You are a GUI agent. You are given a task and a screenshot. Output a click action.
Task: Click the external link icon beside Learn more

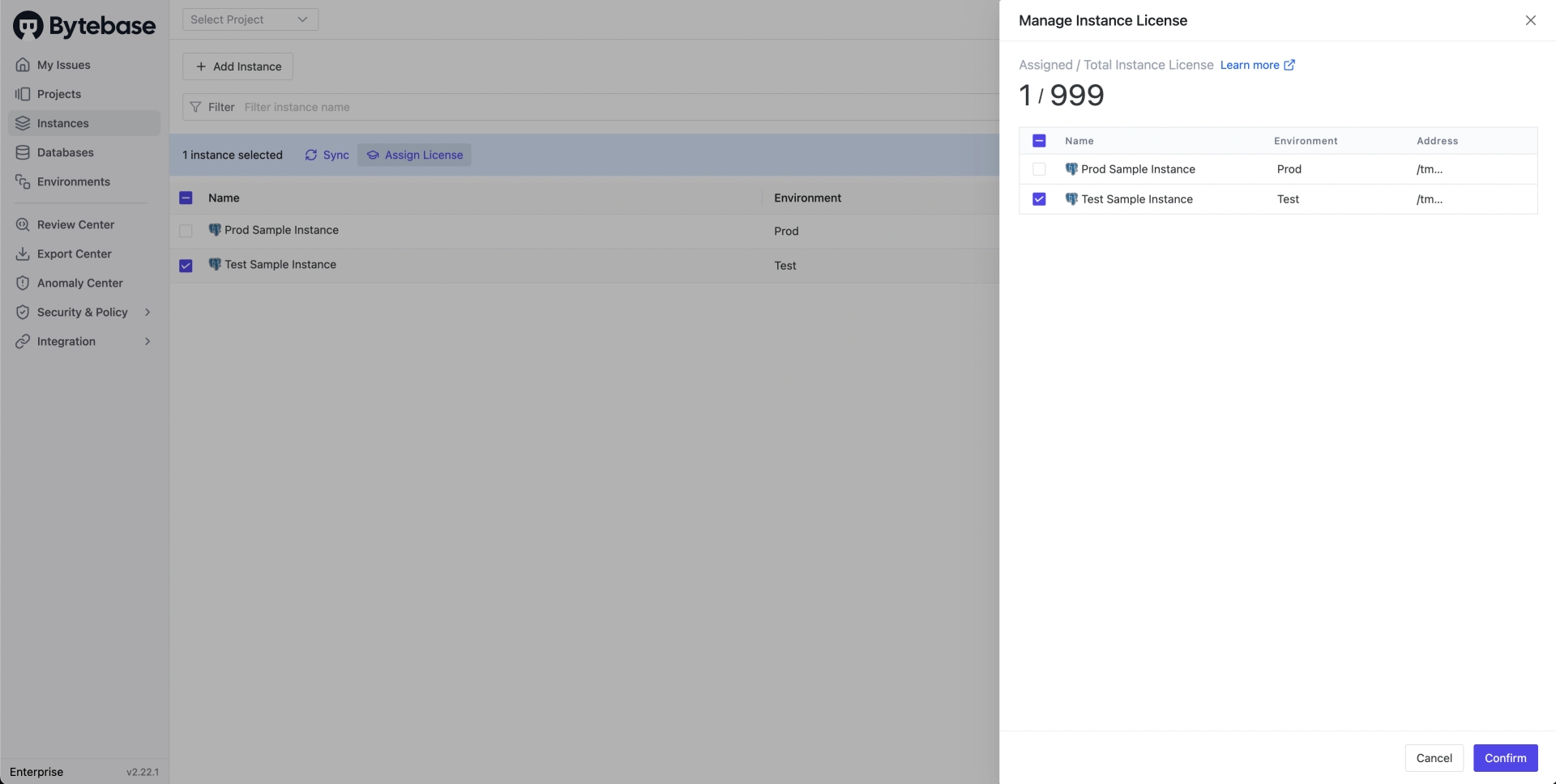pos(1289,65)
